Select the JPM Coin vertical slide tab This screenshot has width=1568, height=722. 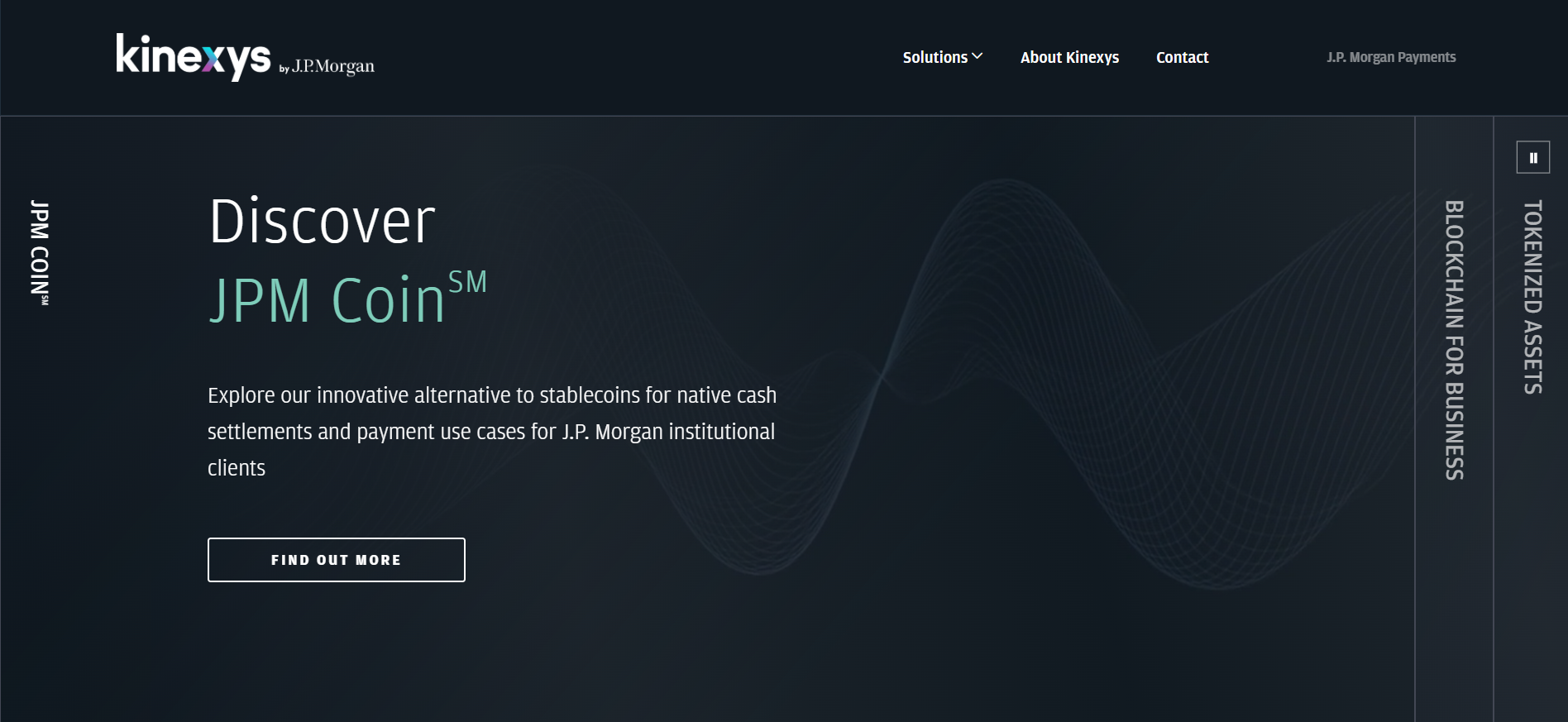(39, 253)
